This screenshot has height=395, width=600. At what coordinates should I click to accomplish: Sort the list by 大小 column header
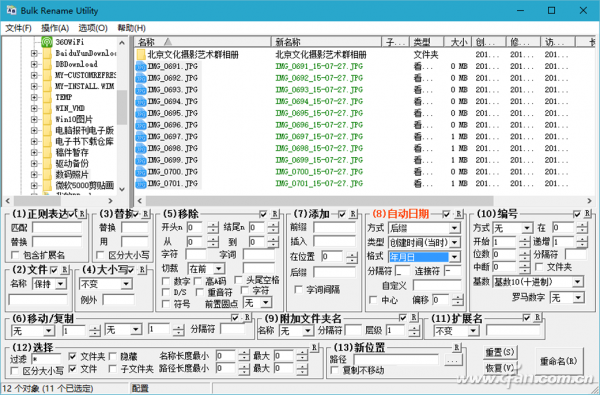[x=457, y=42]
